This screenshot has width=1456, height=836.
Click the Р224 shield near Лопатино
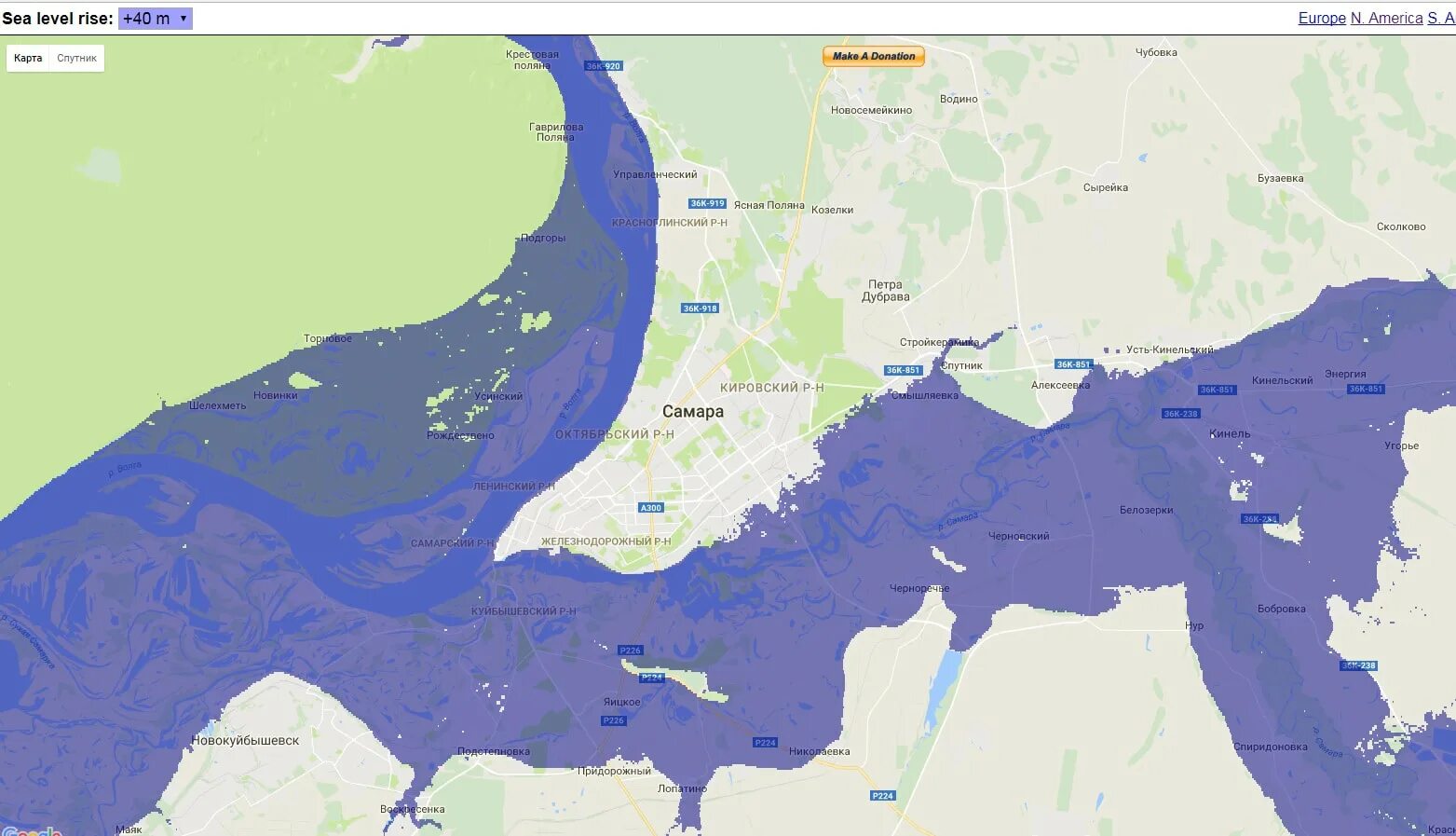(652, 677)
